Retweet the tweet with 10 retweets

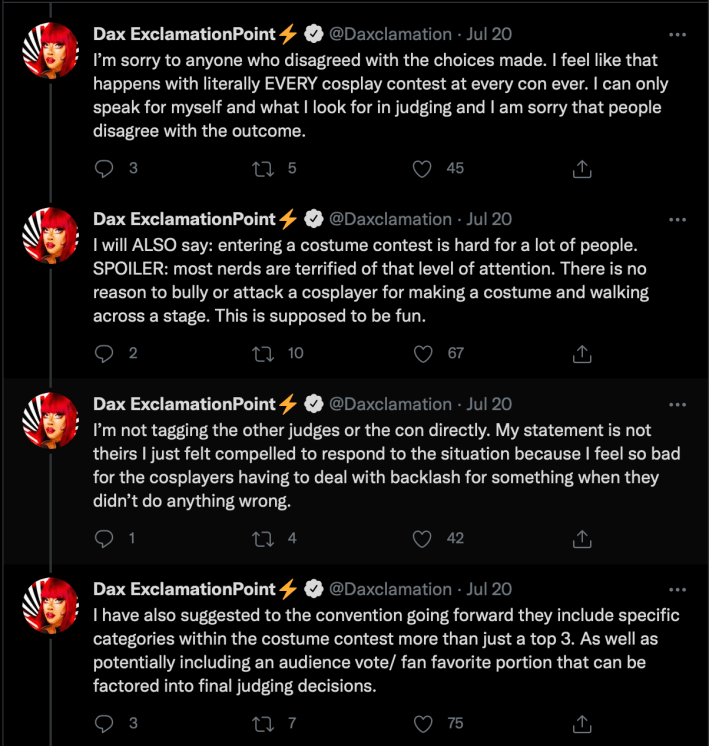(x=264, y=353)
